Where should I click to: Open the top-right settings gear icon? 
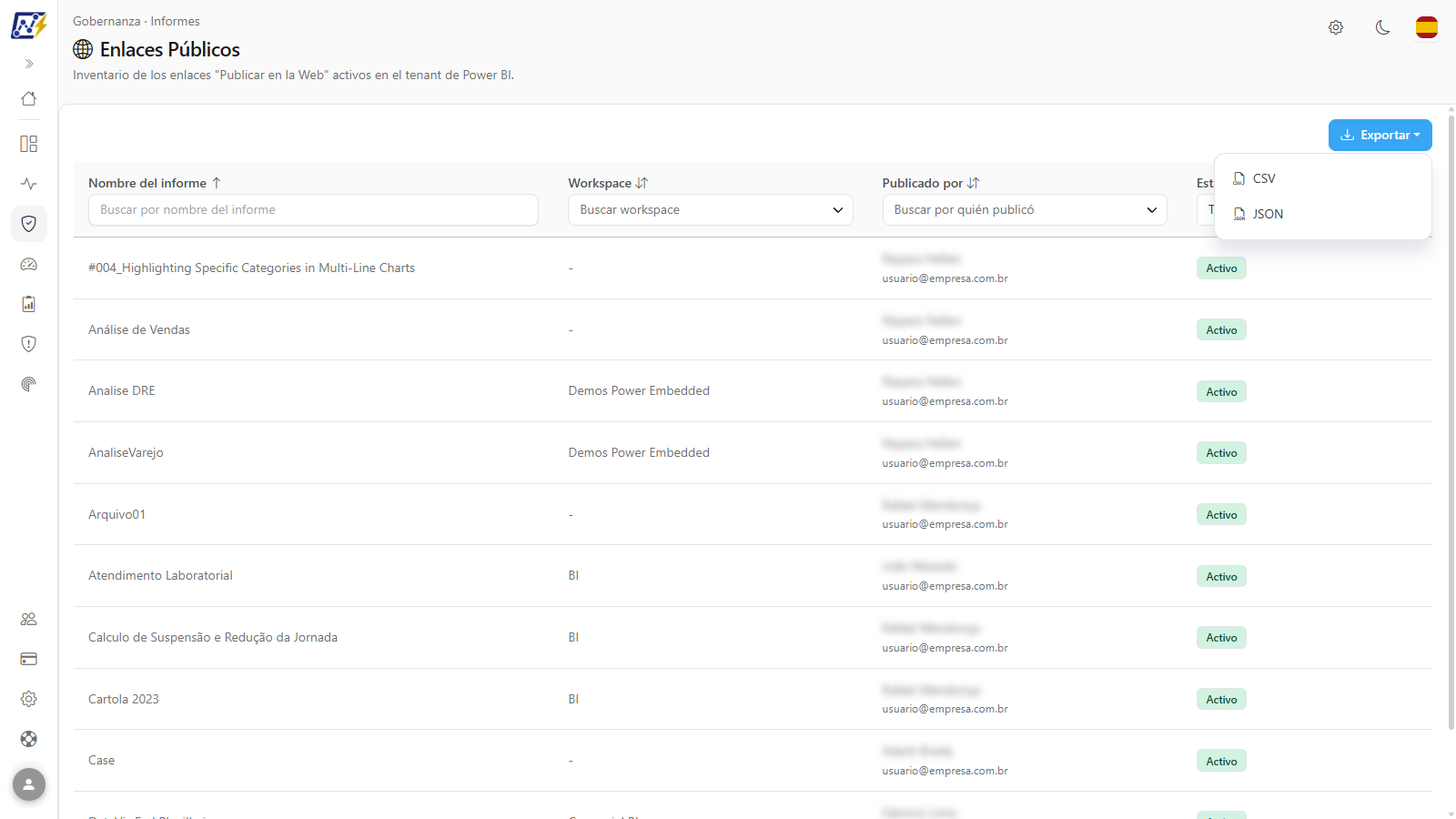(1336, 27)
